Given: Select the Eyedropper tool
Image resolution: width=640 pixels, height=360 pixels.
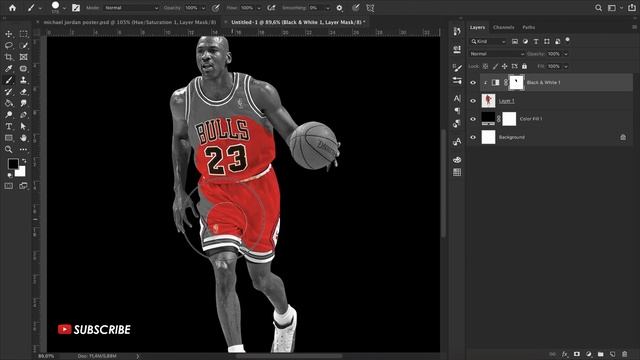Looking at the screenshot, I should (x=9, y=69).
